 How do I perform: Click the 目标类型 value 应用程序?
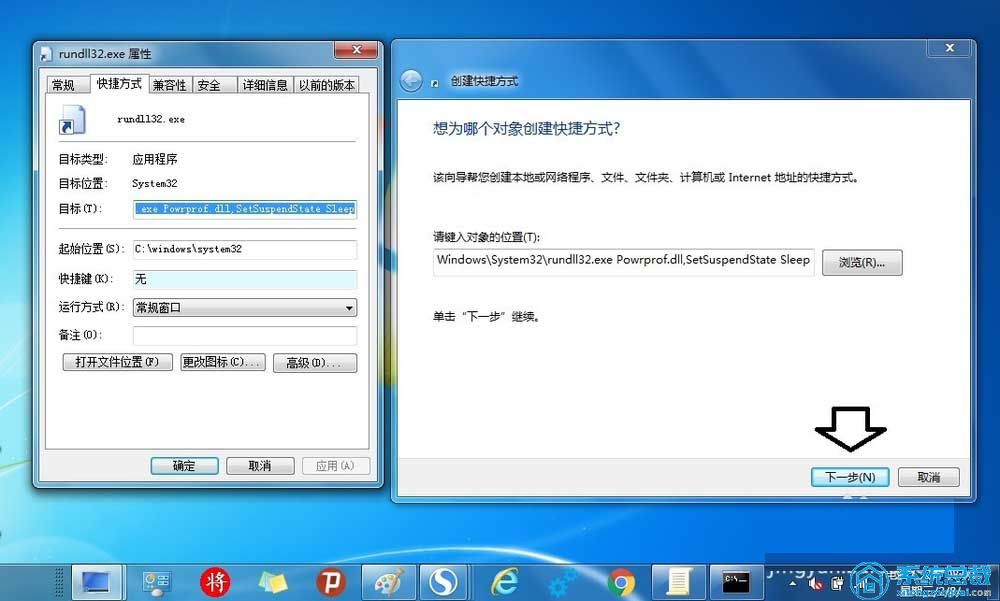[x=154, y=159]
